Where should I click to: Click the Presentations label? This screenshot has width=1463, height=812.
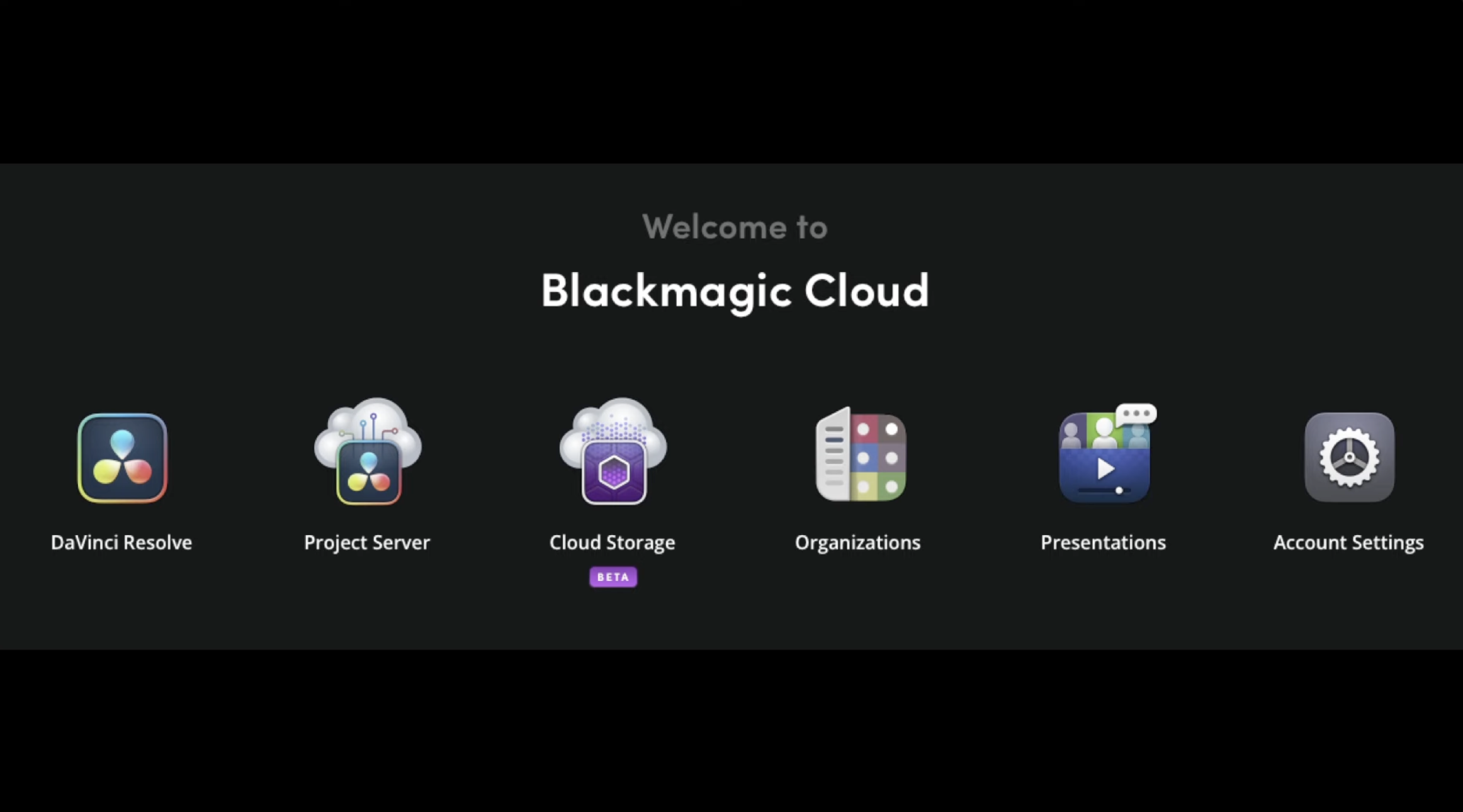(x=1103, y=543)
